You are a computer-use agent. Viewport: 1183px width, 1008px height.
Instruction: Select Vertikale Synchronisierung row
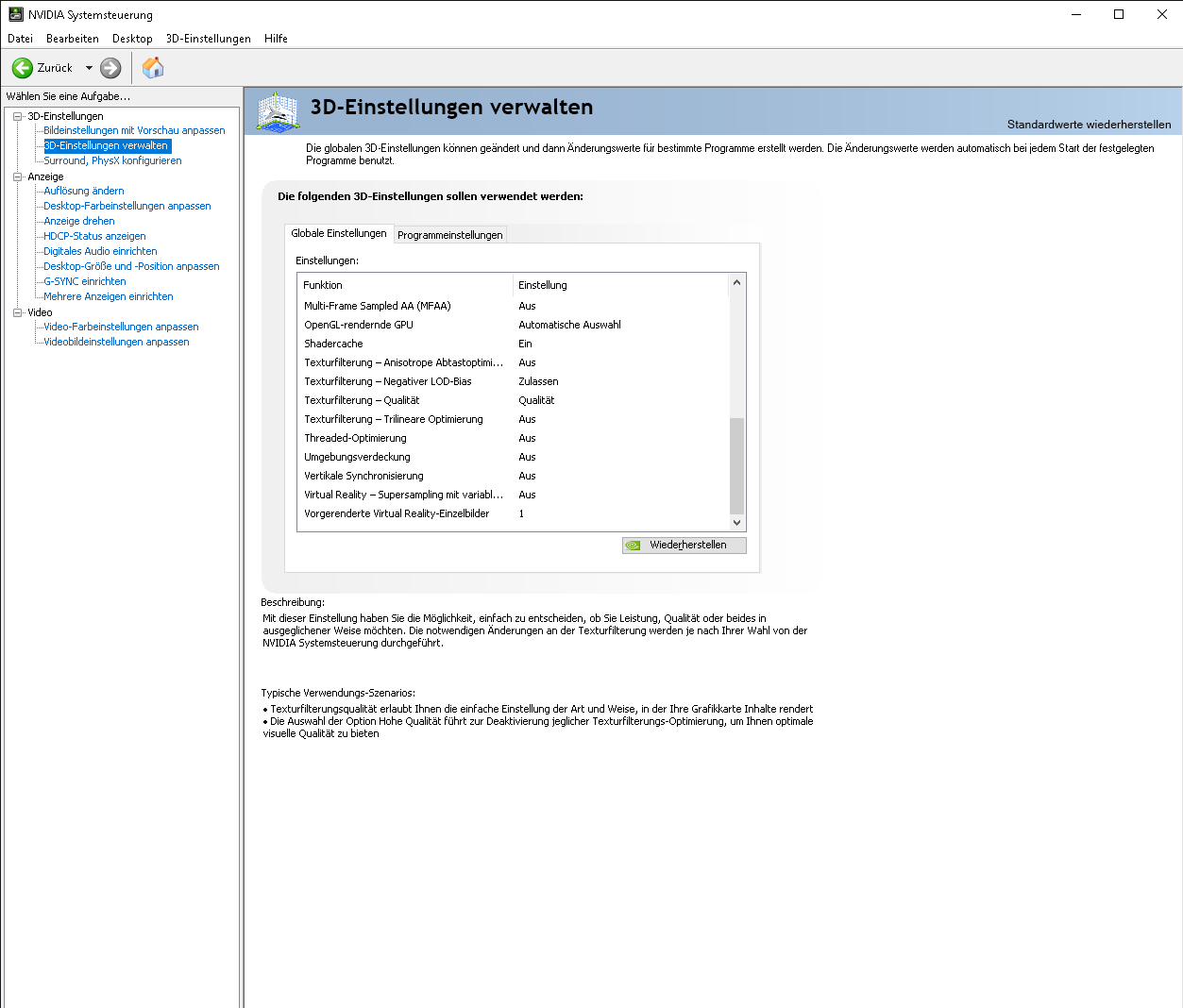[x=514, y=476]
